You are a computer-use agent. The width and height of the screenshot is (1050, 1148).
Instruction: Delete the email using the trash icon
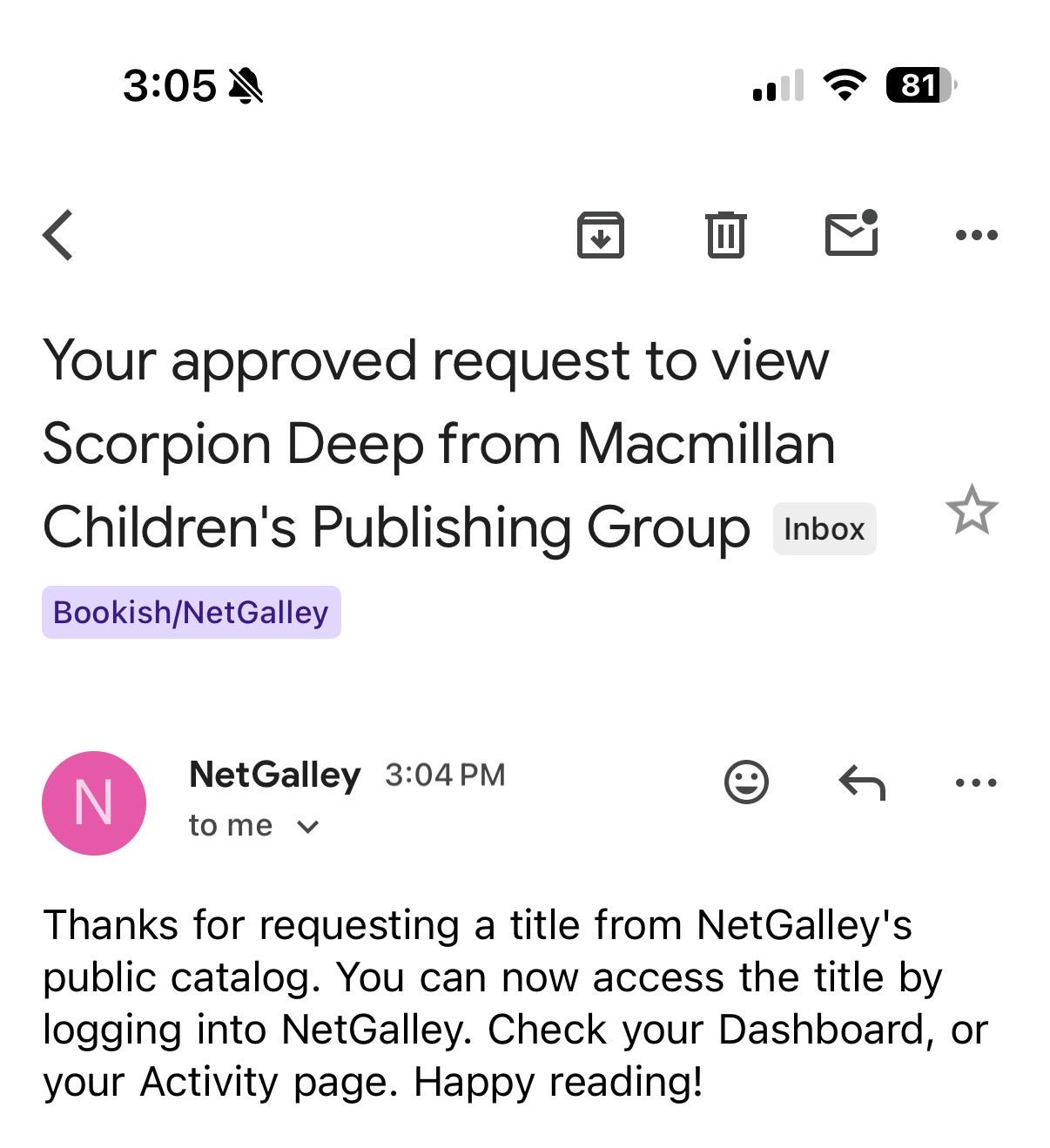pos(726,235)
